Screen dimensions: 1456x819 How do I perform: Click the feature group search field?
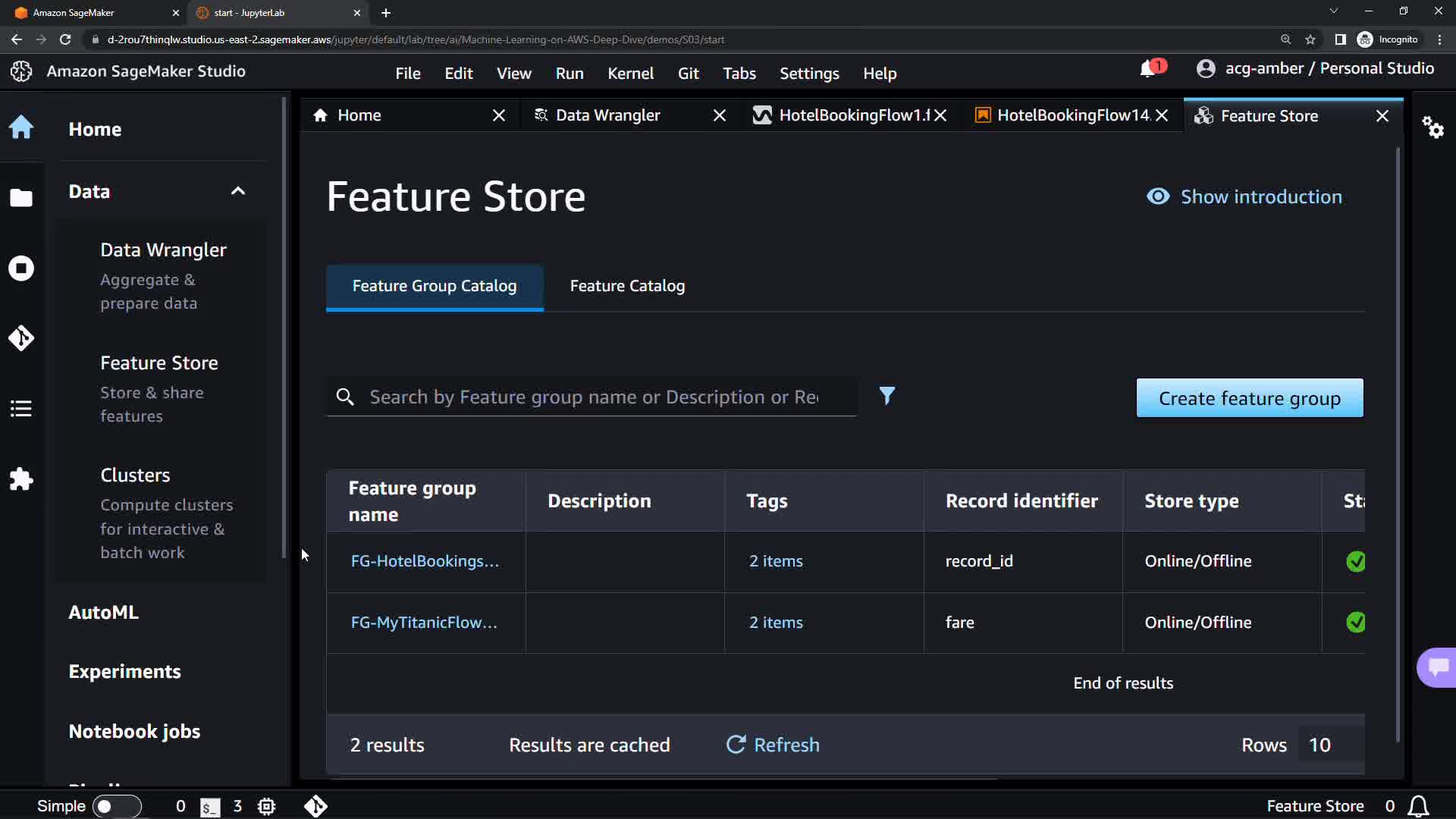(593, 397)
